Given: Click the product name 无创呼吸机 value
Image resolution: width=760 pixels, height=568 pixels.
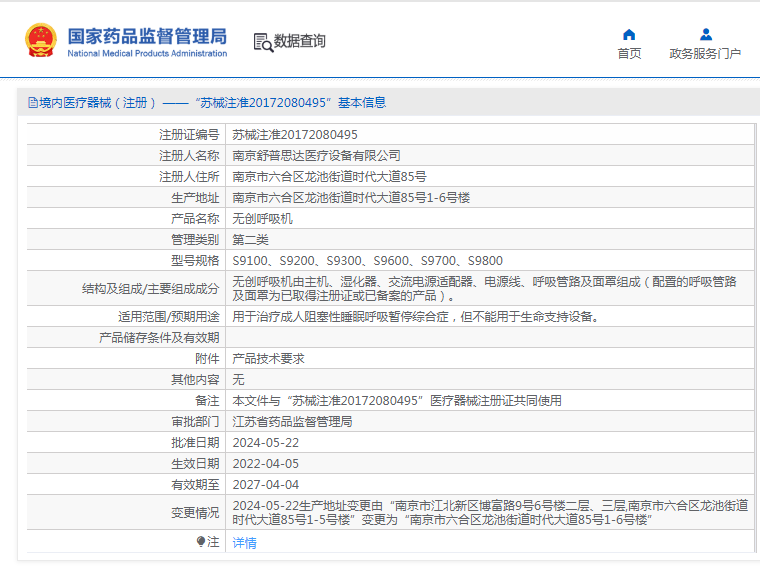Looking at the screenshot, I should click(262, 218).
